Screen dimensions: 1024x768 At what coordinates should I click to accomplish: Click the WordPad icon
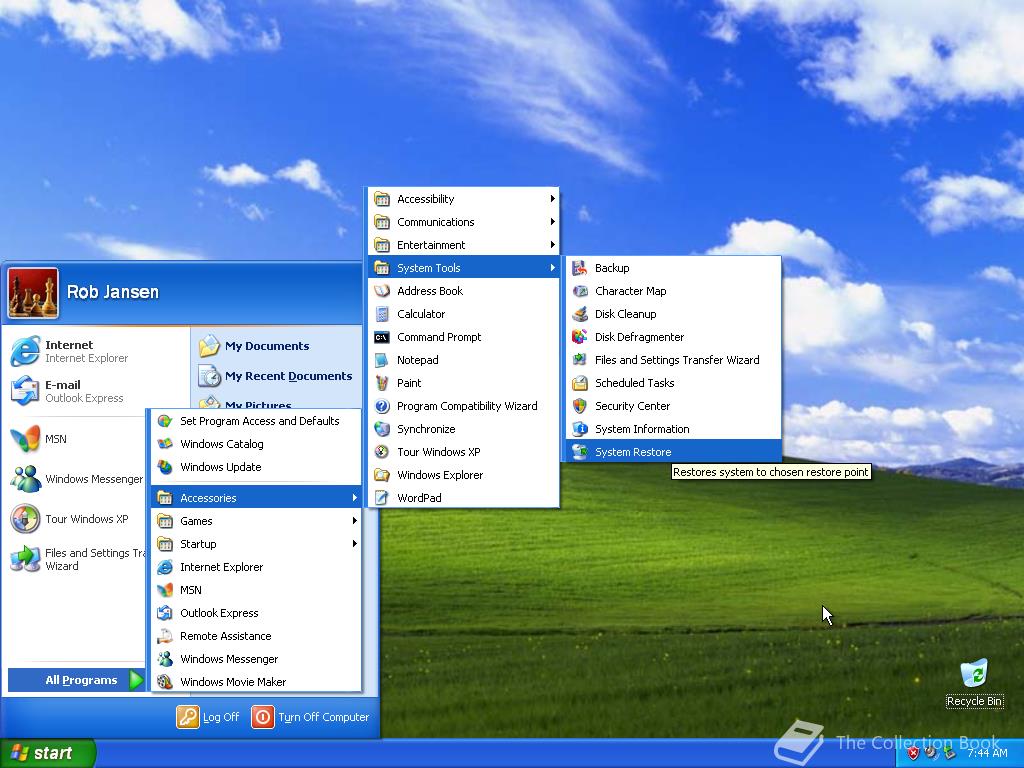click(381, 498)
